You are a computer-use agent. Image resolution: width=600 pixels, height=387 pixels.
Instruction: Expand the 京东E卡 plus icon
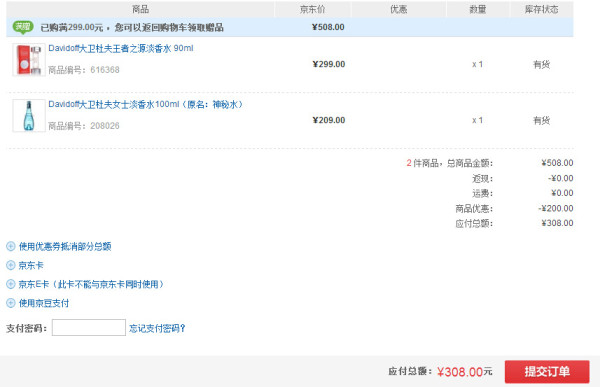[11, 284]
